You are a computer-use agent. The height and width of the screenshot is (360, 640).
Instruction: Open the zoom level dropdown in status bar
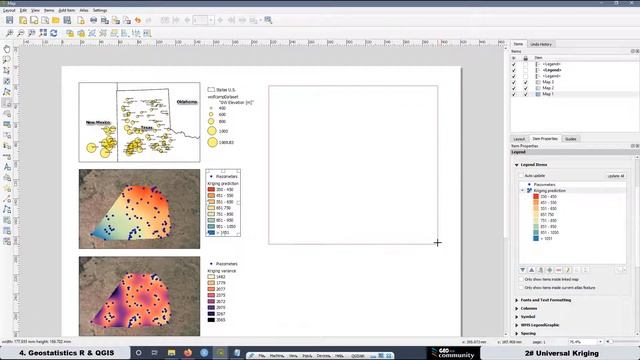[600, 342]
